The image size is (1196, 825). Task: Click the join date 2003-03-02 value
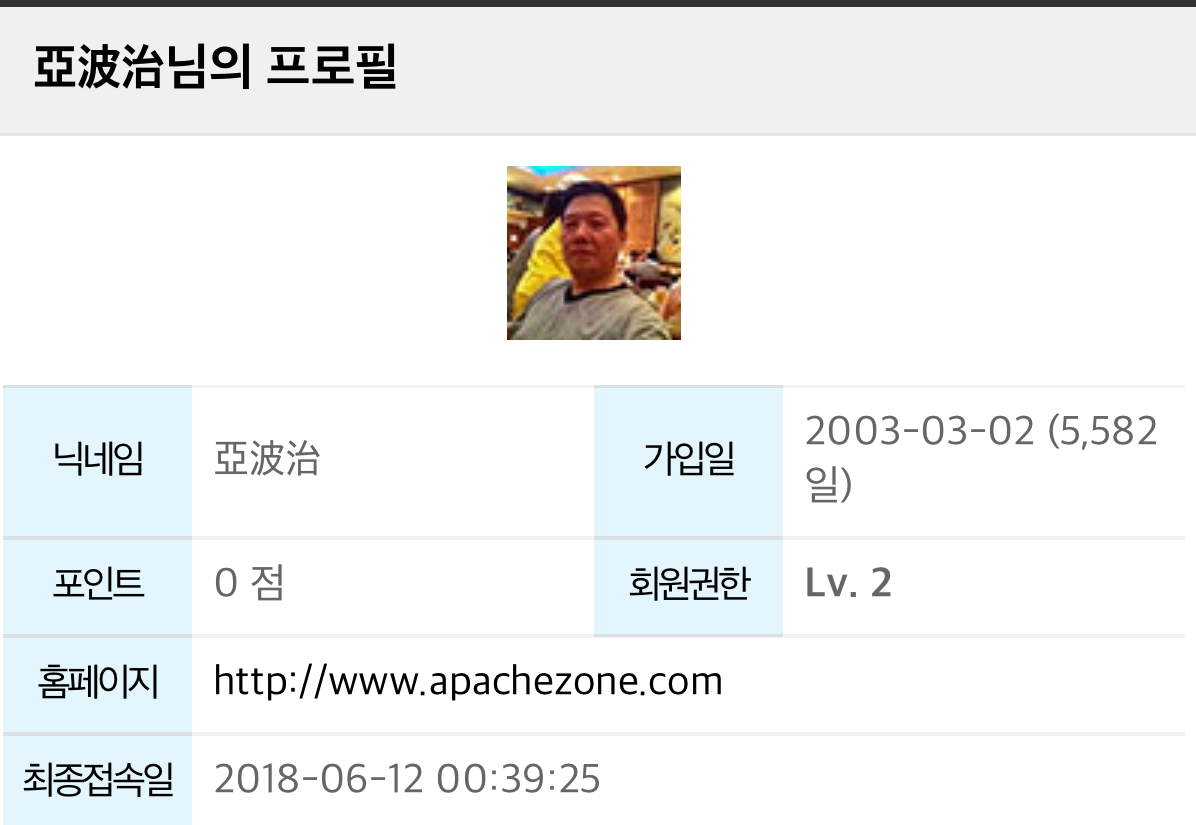point(919,432)
